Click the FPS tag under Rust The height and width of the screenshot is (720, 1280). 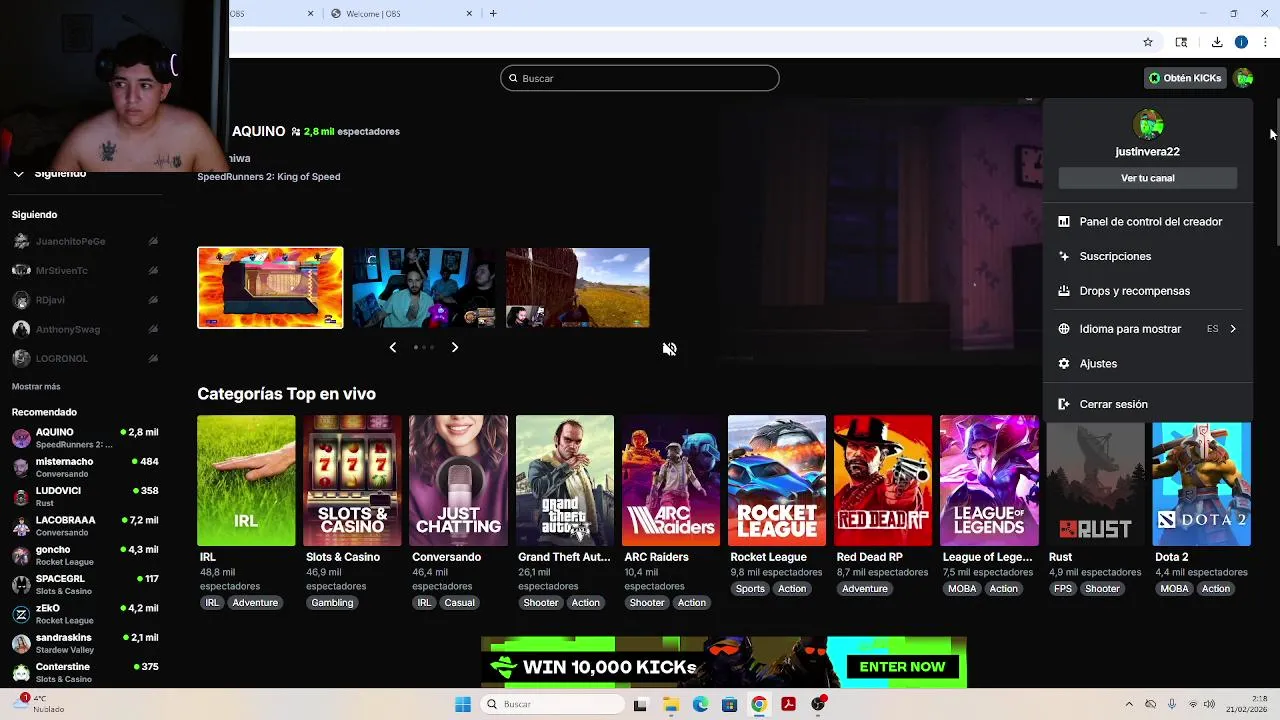tap(1062, 589)
